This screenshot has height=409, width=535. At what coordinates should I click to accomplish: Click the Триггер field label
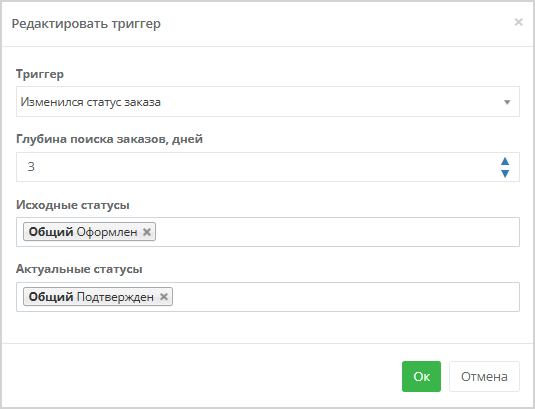point(40,74)
